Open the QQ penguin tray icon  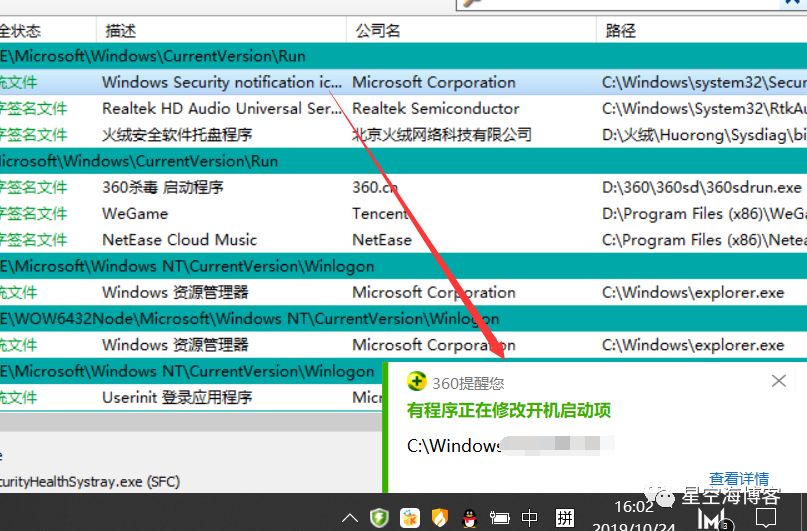tap(469, 518)
